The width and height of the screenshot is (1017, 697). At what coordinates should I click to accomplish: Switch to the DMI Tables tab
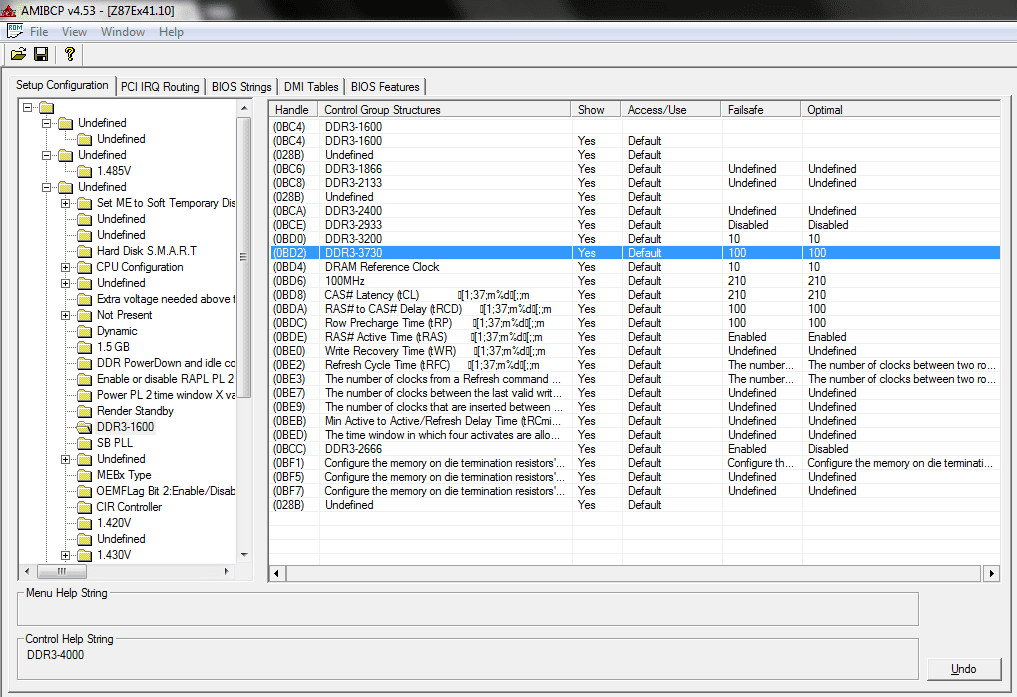coord(311,87)
